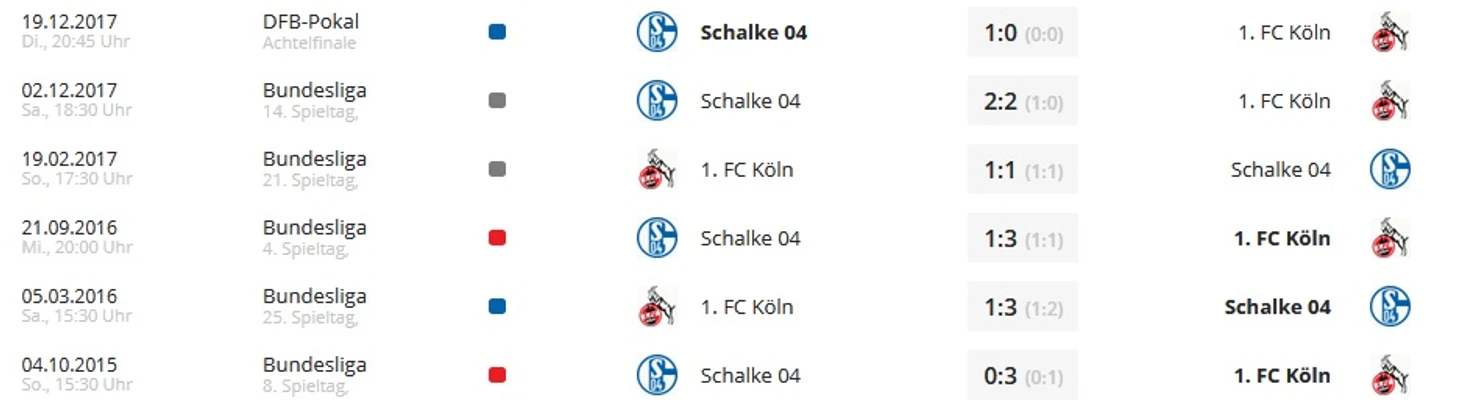Select the 19.02.2017 match date

click(x=70, y=159)
